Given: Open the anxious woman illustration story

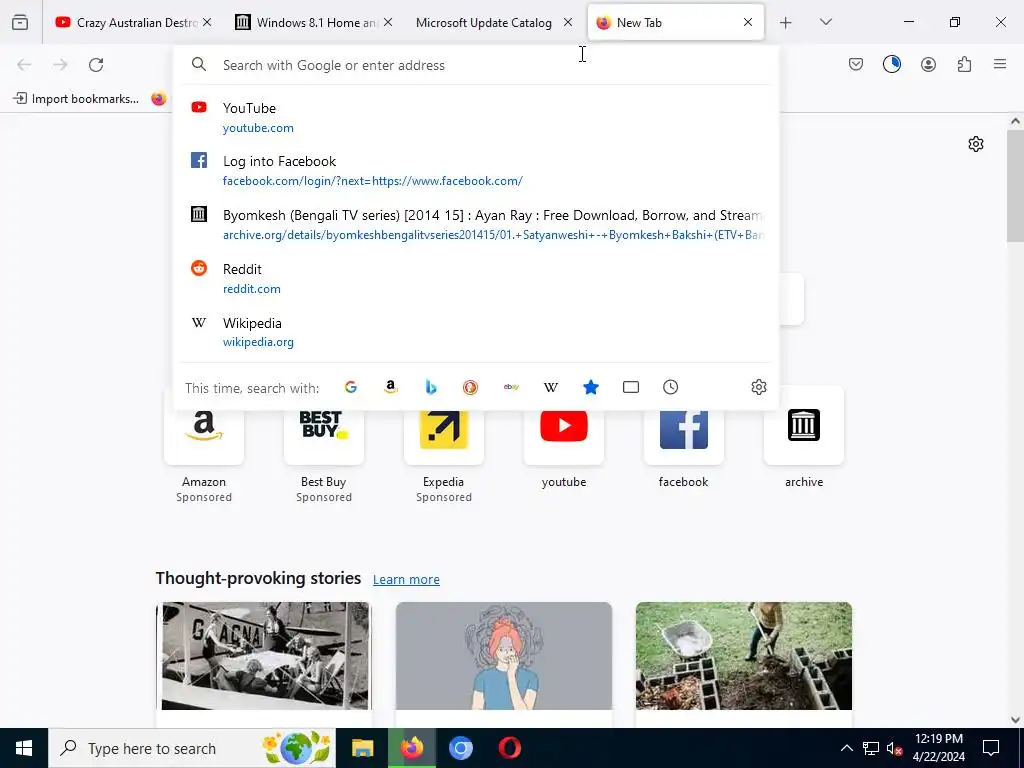Looking at the screenshot, I should click(x=504, y=656).
